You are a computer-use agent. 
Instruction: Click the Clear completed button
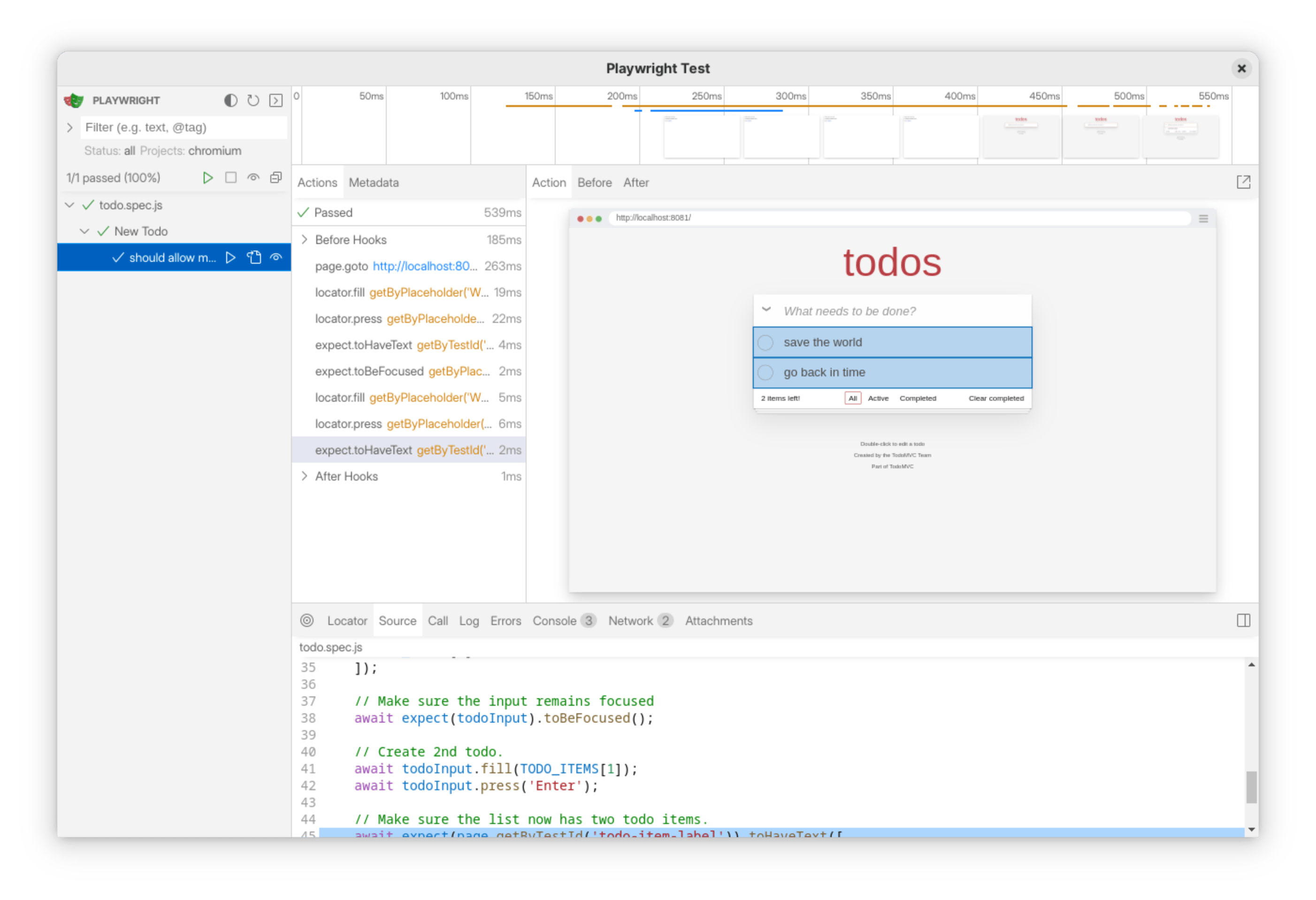[996, 398]
